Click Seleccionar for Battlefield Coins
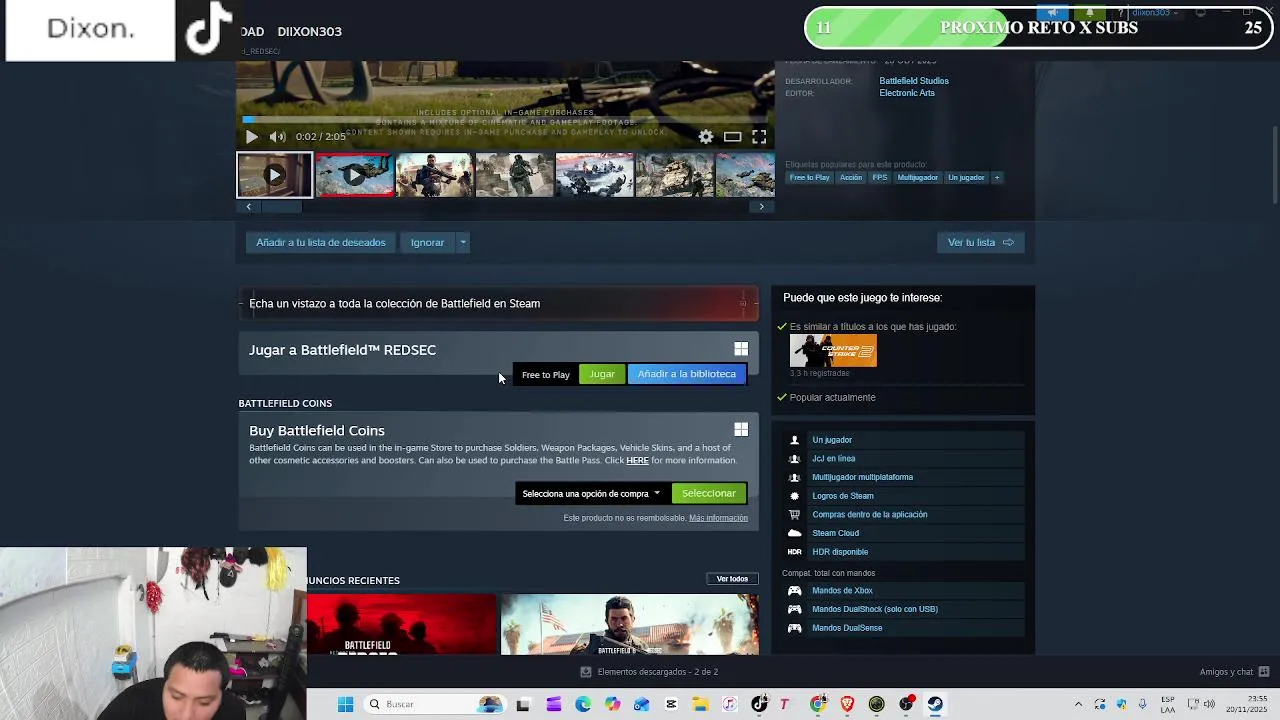Screen dimensions: 1280x720 (x=708, y=493)
